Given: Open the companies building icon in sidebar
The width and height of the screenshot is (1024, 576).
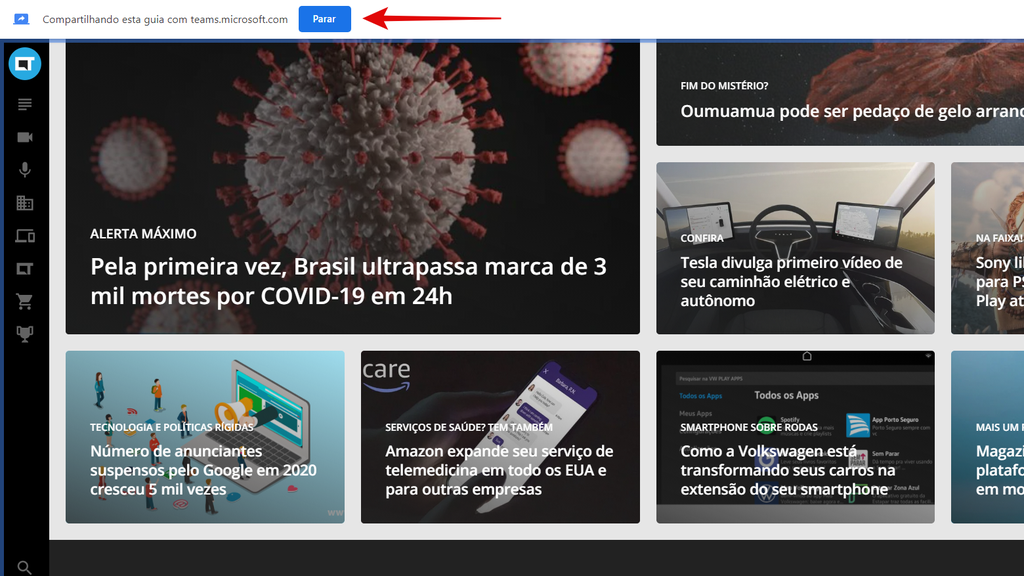Looking at the screenshot, I should [25, 203].
